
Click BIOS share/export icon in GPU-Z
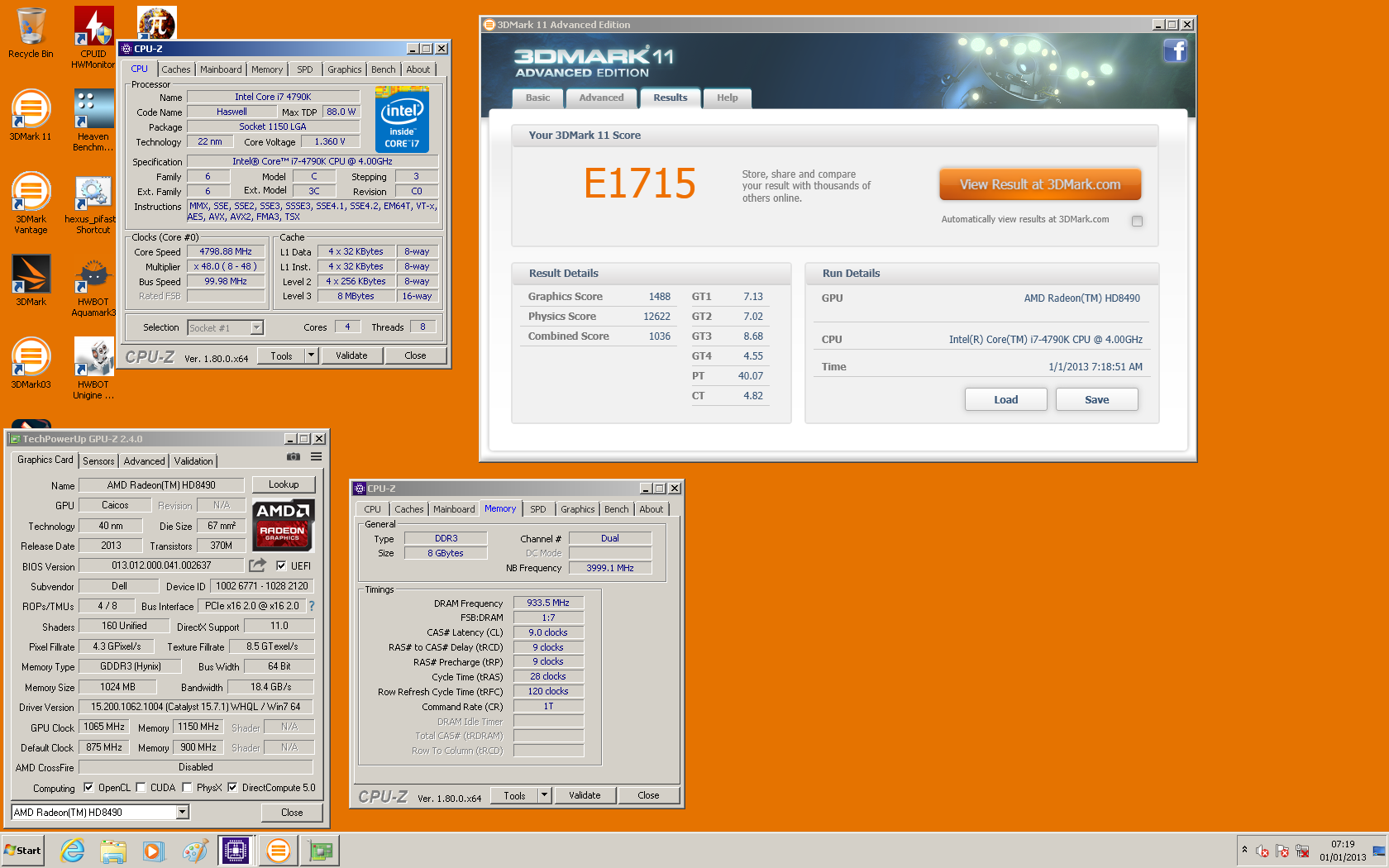point(258,565)
